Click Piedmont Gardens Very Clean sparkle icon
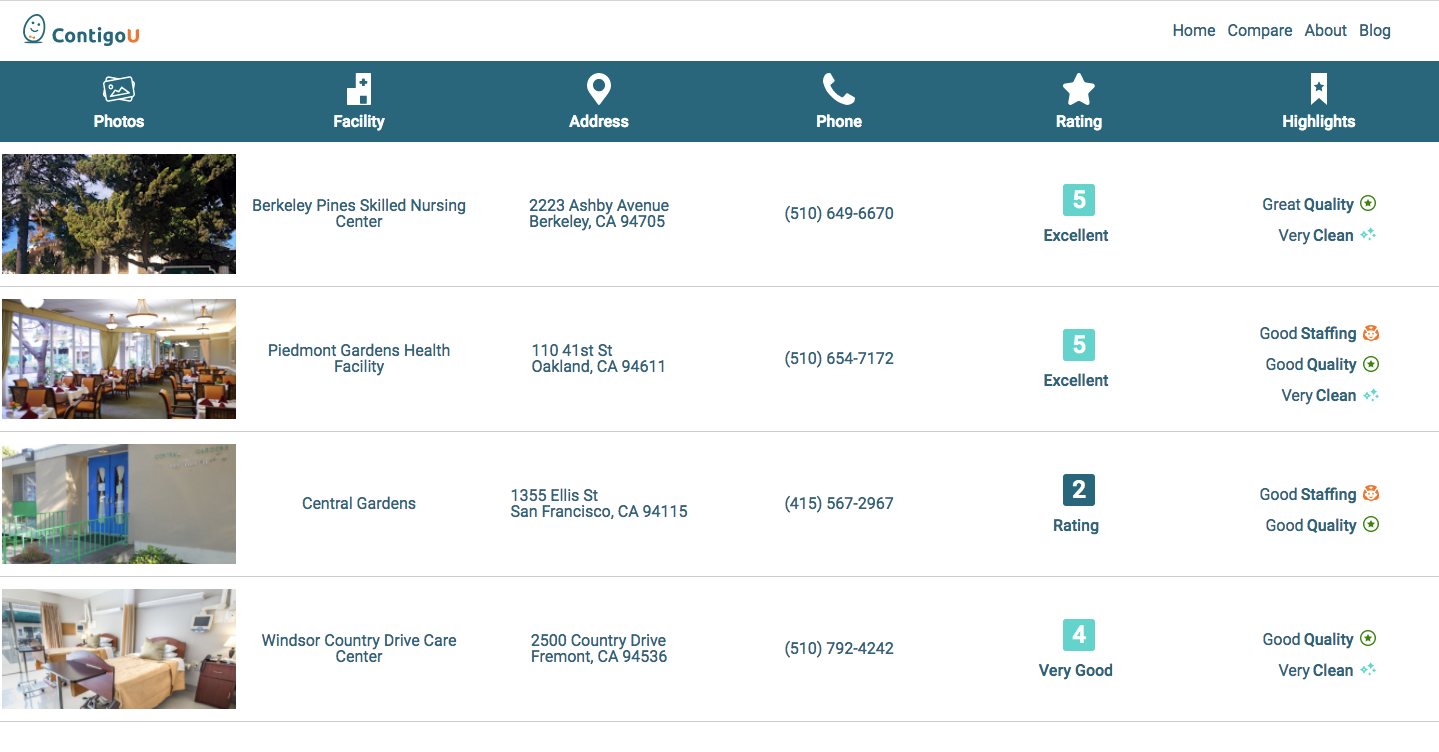The width and height of the screenshot is (1439, 752). [x=1371, y=395]
